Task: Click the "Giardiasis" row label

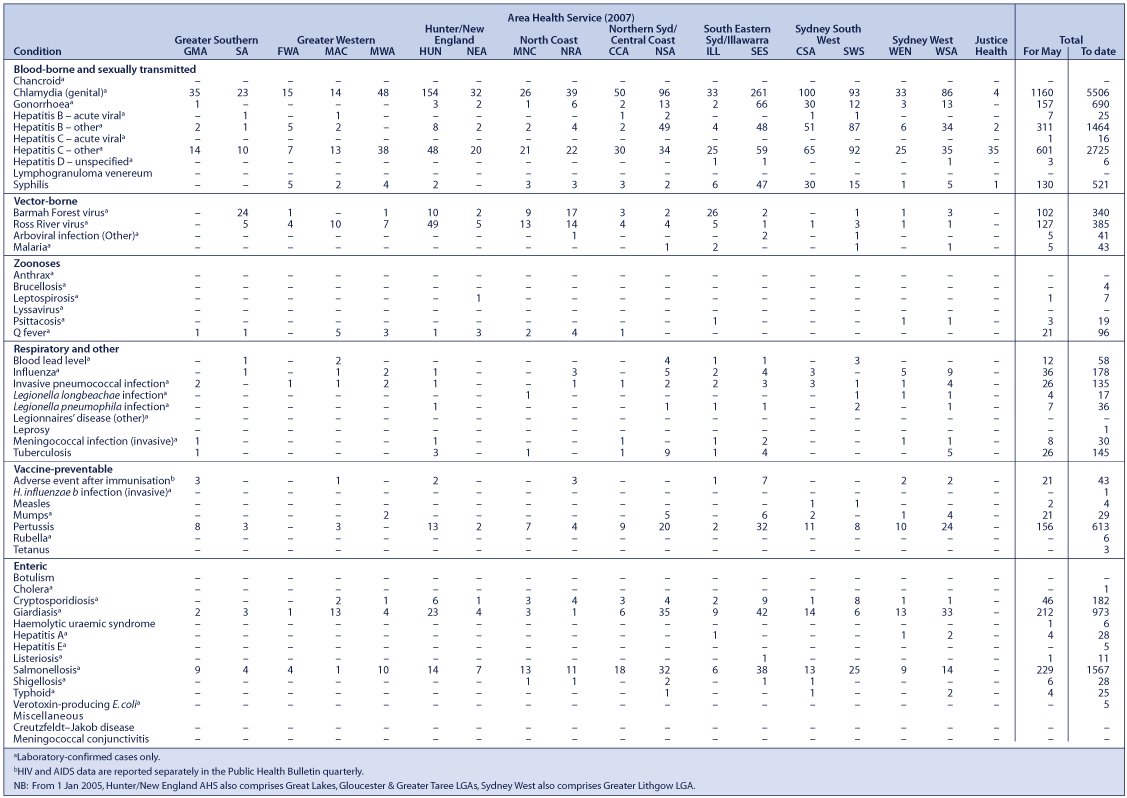Action: (x=39, y=613)
